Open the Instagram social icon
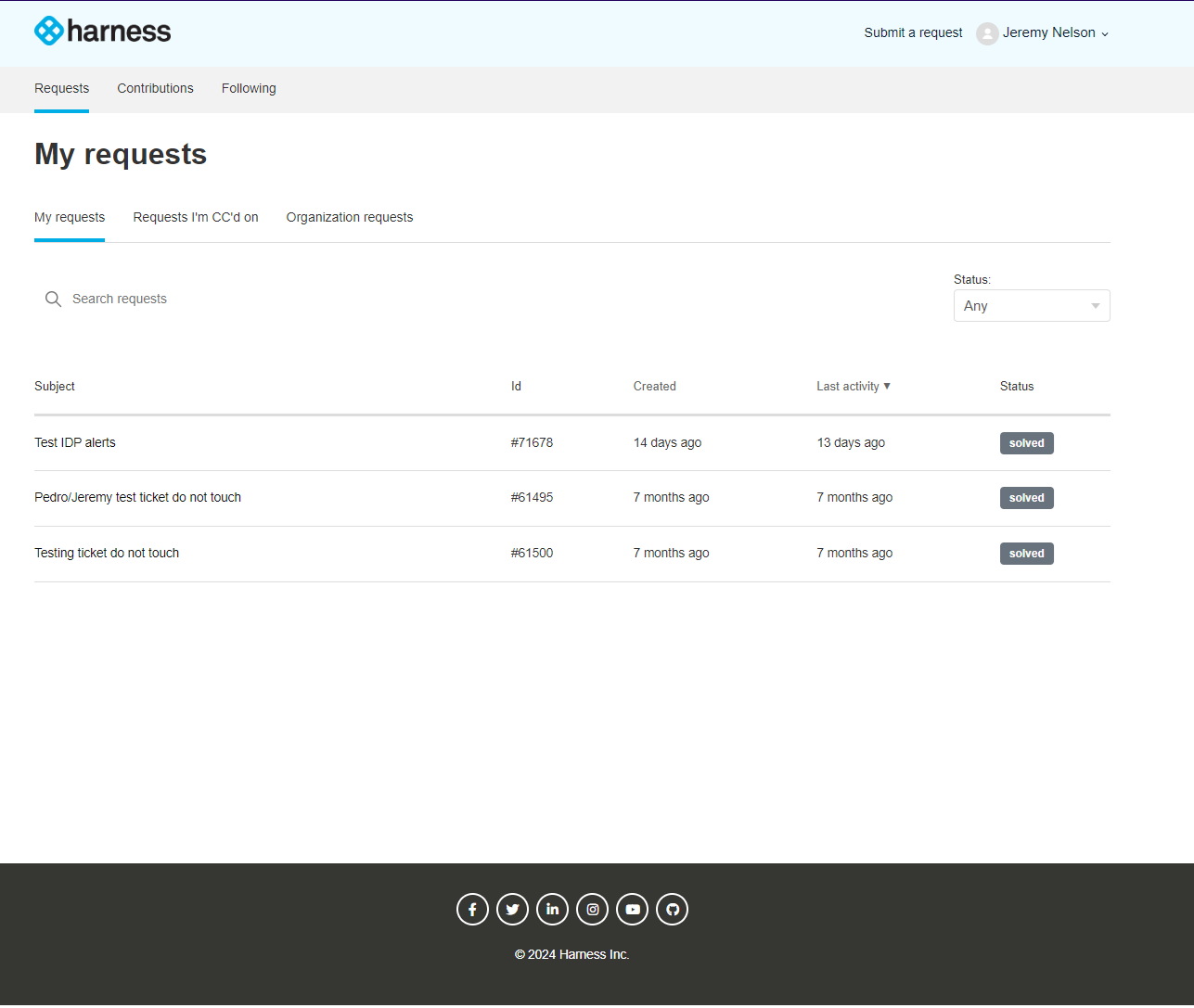 (x=592, y=909)
